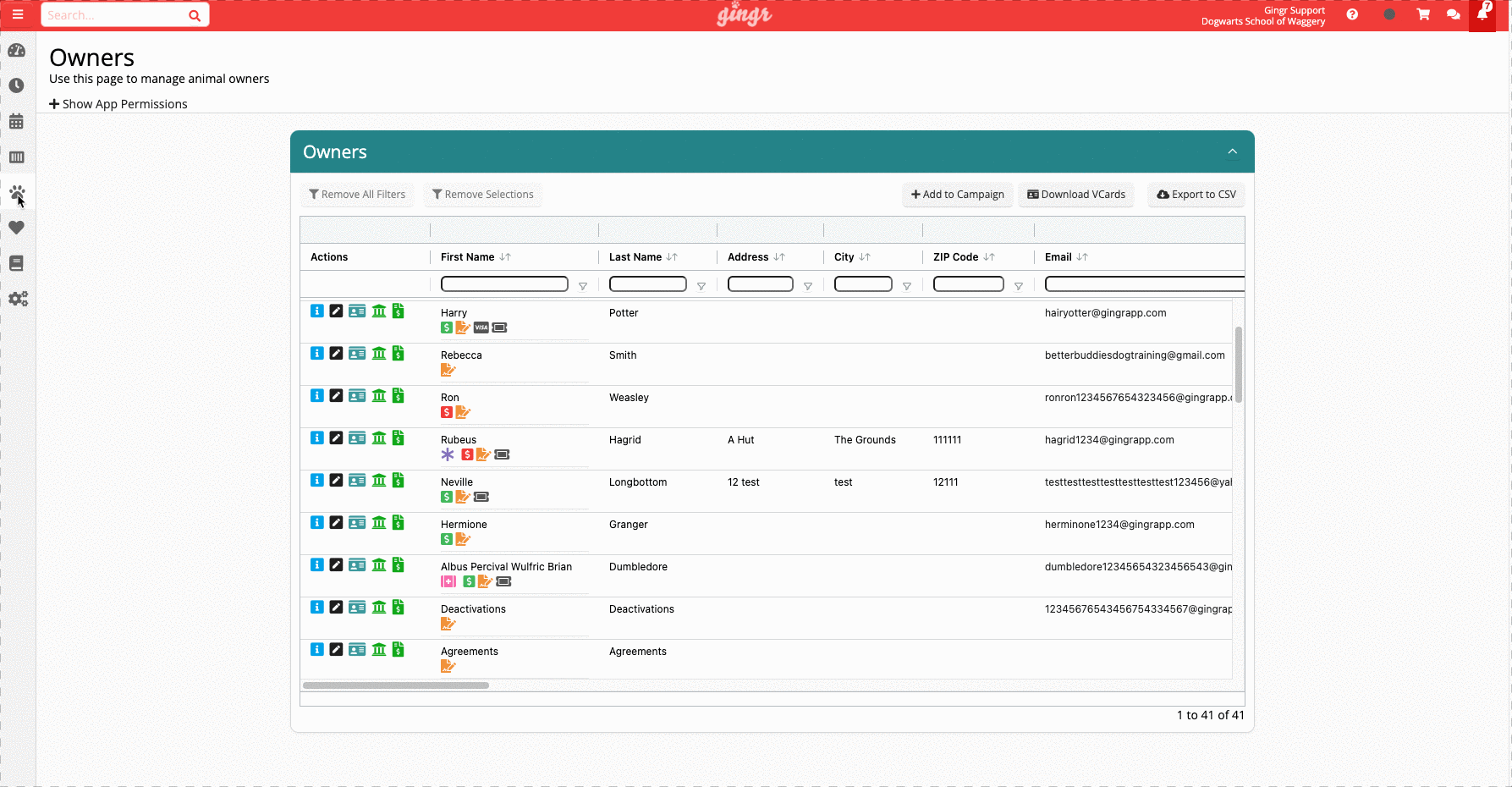The width and height of the screenshot is (1512, 787).
Task: Click into the top Search field
Action: tap(114, 15)
